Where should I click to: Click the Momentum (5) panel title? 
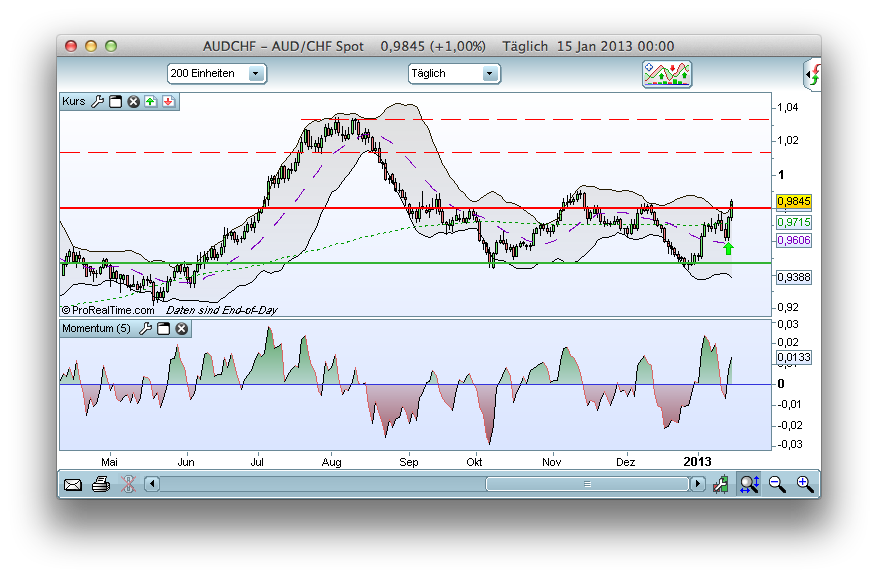point(96,328)
